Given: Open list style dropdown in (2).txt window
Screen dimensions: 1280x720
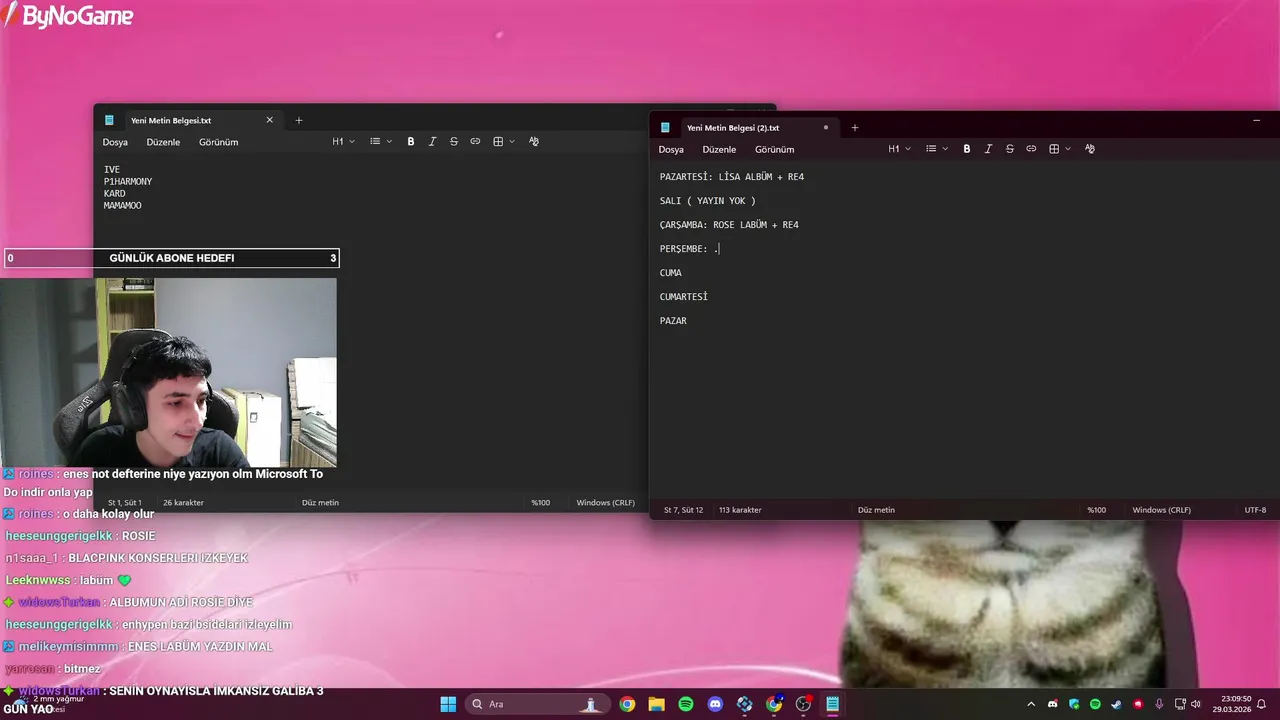Looking at the screenshot, I should click(x=937, y=149).
